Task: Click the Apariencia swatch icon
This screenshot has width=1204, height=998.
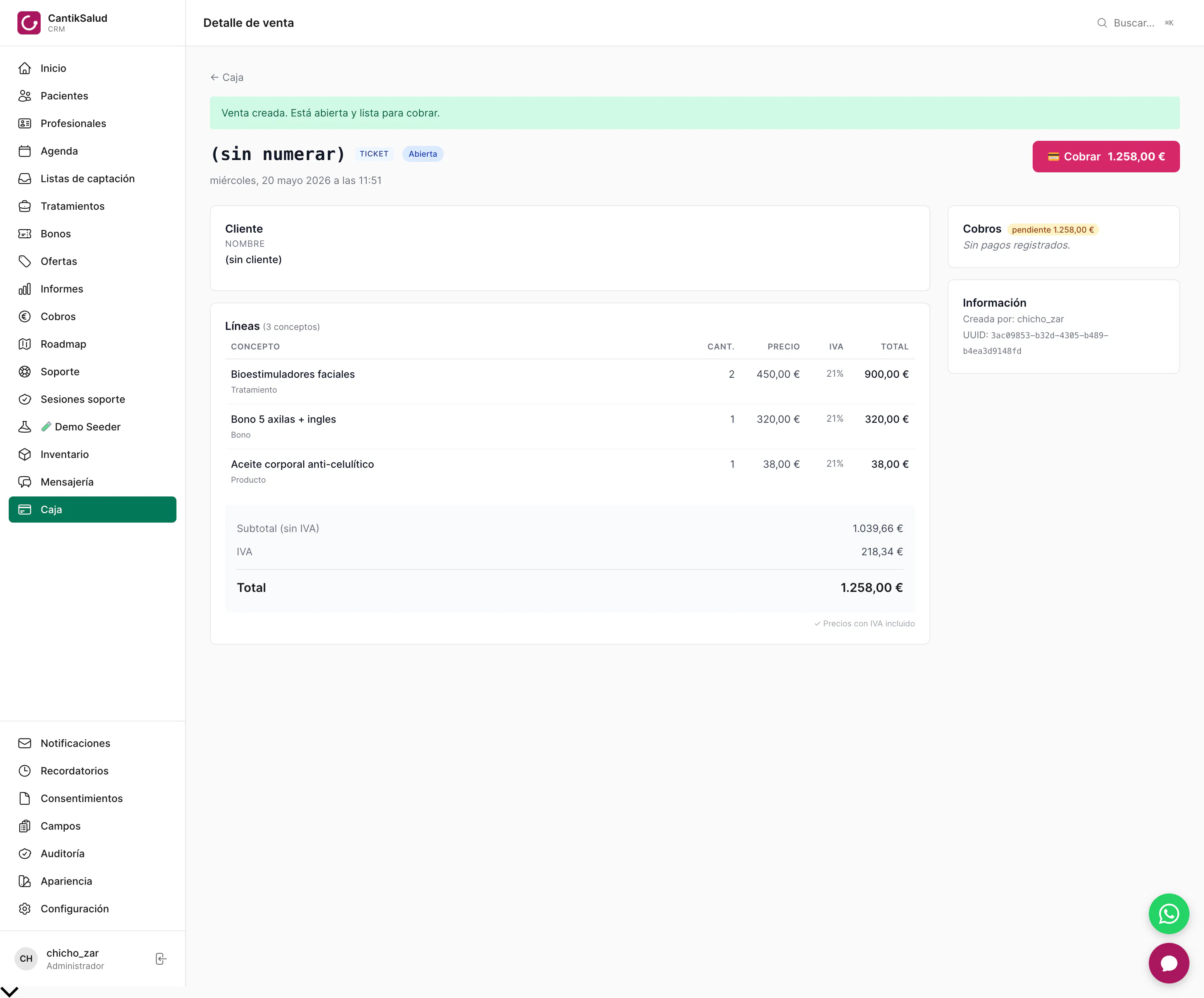Action: pyautogui.click(x=25, y=881)
